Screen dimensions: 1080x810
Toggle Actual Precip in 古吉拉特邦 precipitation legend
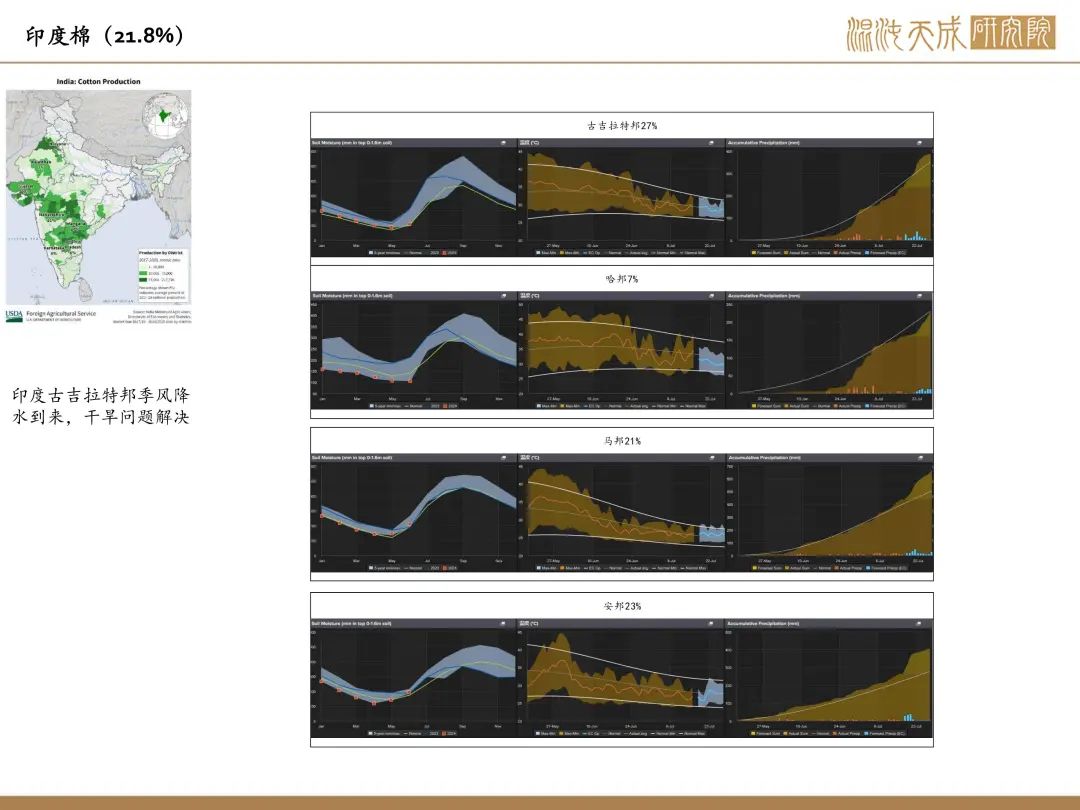point(848,253)
